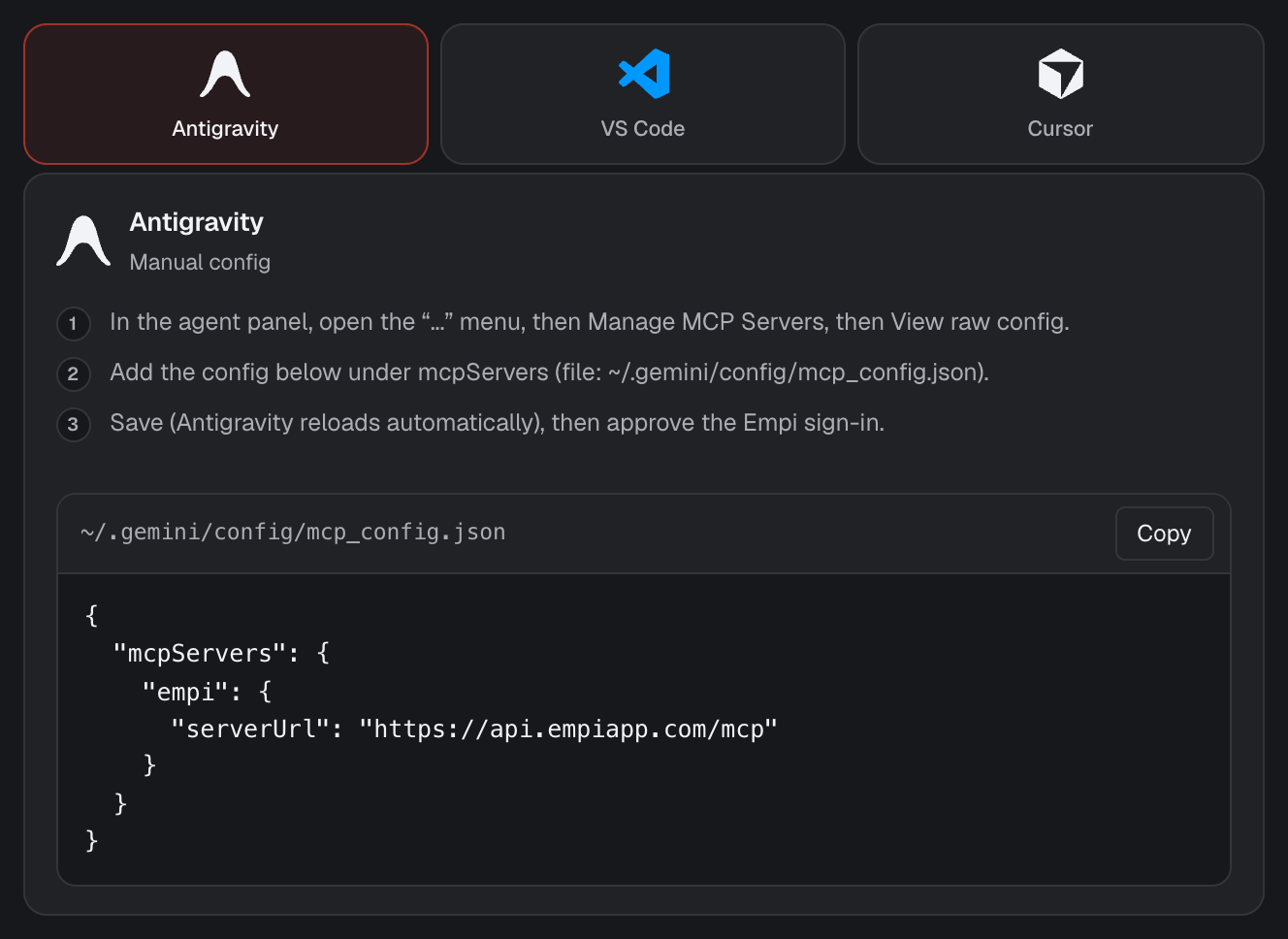
Task: Click the serverUrl line with api.empiapp.com
Action: point(474,729)
